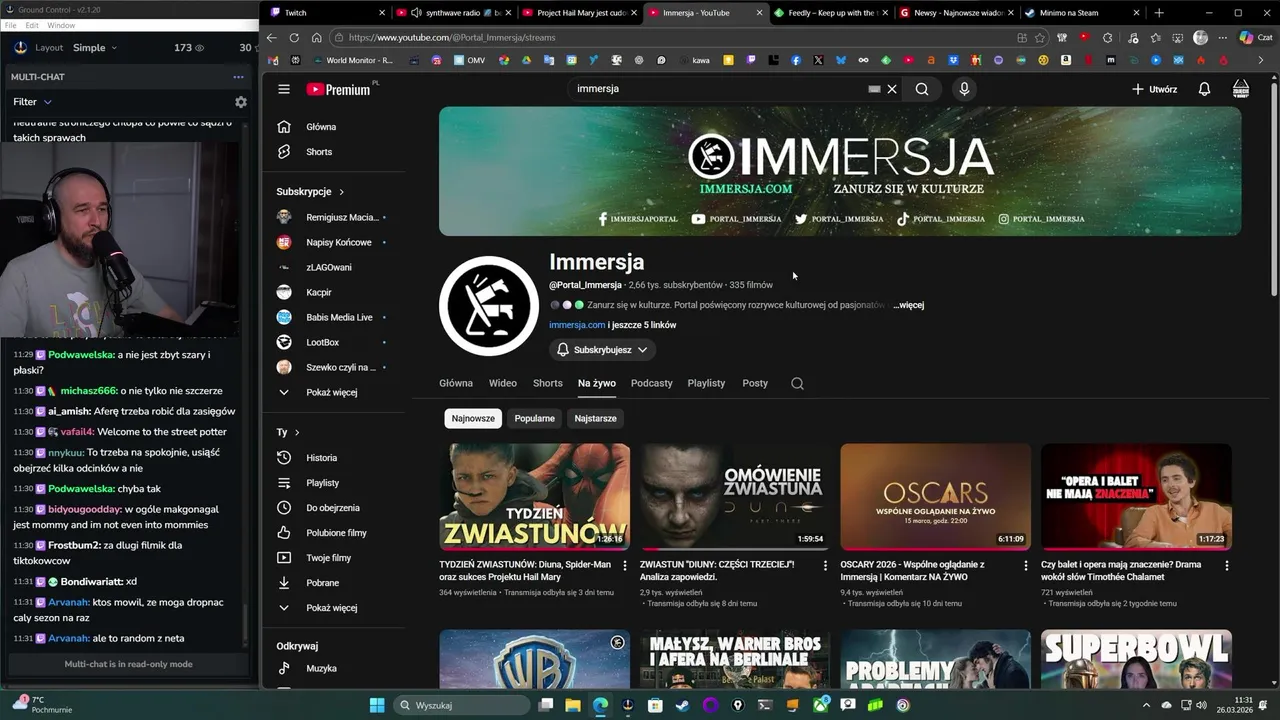1280x720 pixels.
Task: Switch to Playlisty channel tab
Action: (x=706, y=383)
